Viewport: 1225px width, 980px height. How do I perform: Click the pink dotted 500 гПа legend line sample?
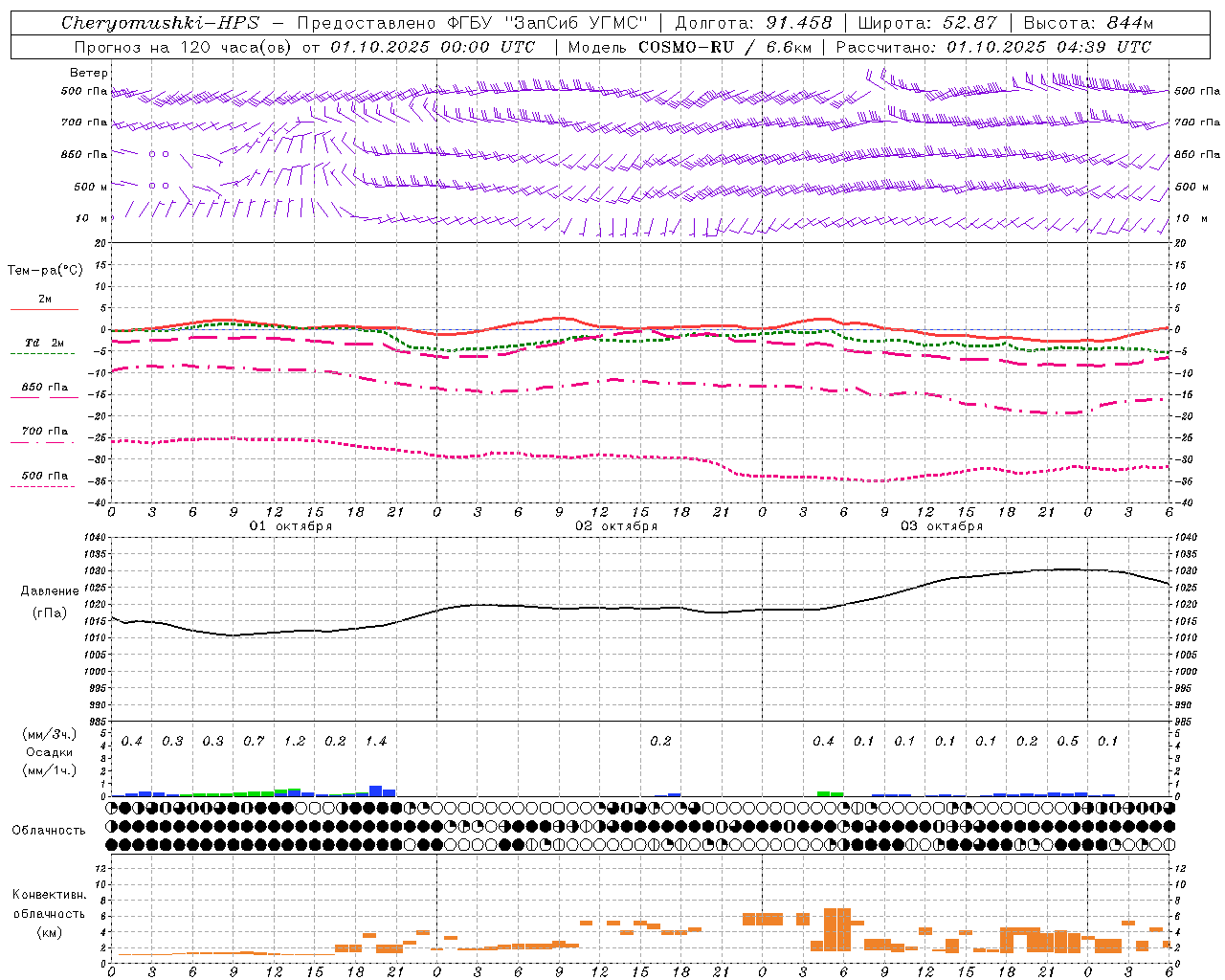(42, 486)
